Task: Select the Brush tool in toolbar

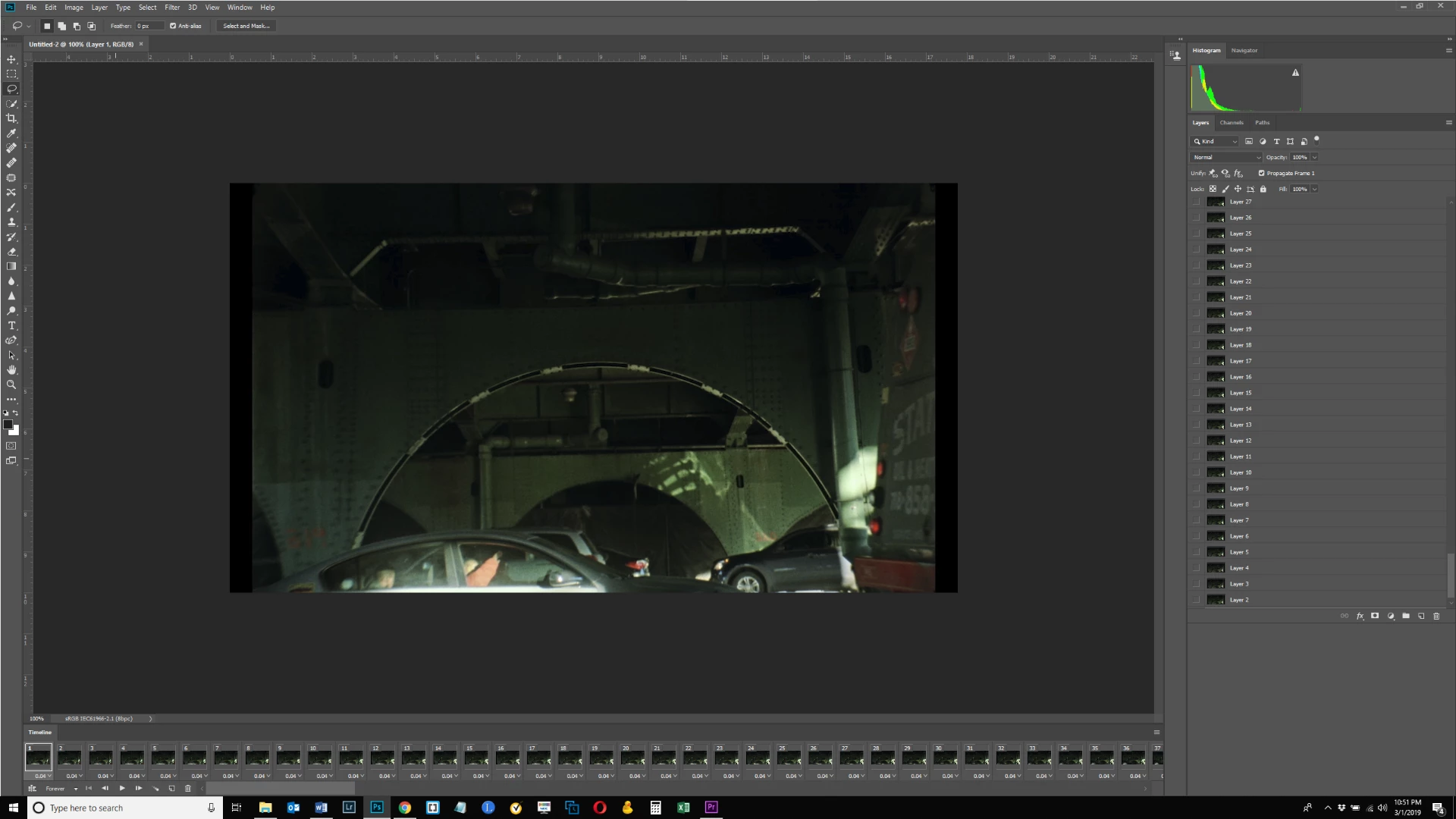Action: [11, 207]
